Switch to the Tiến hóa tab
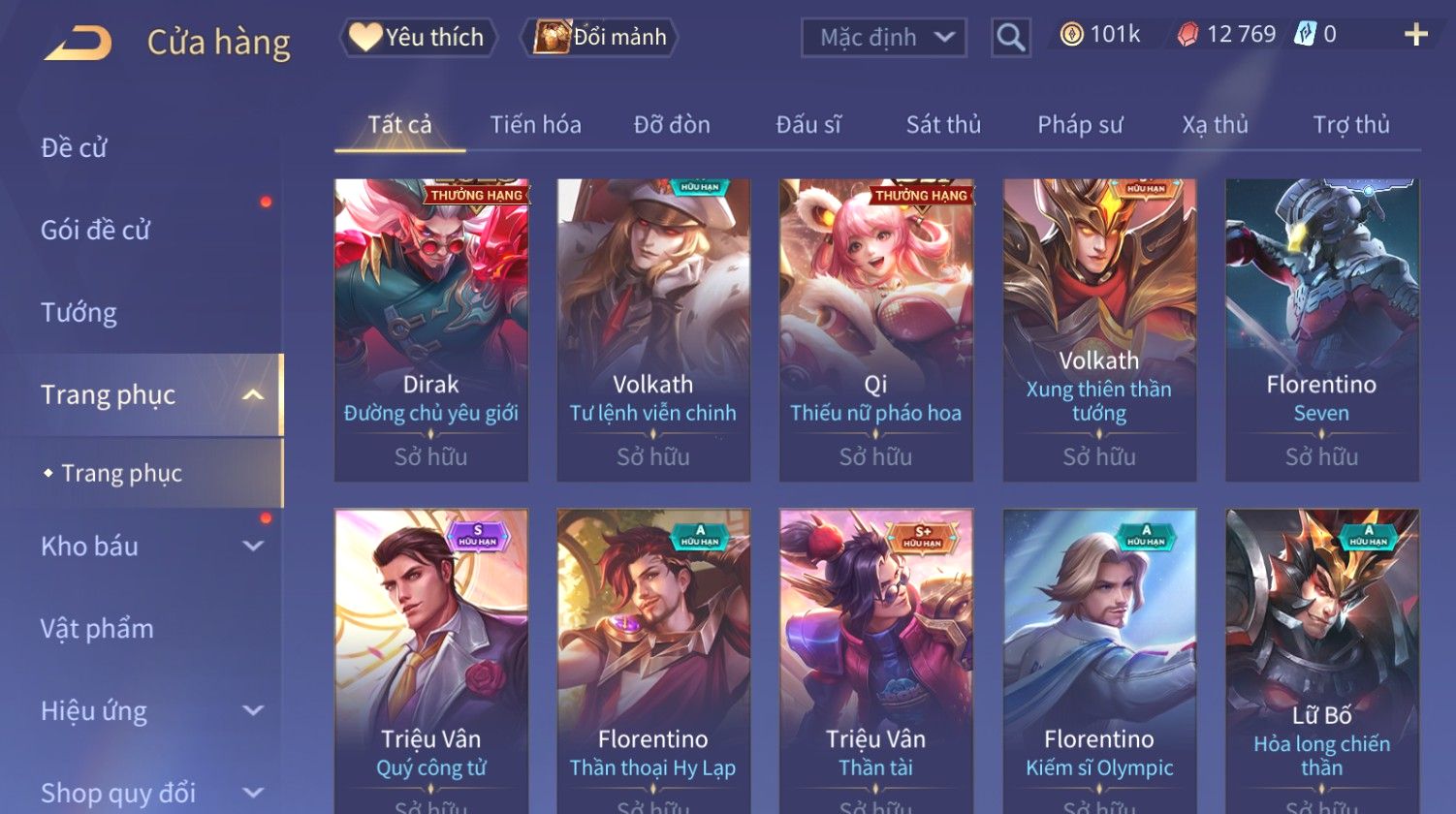The width and height of the screenshot is (1456, 814). (x=535, y=124)
